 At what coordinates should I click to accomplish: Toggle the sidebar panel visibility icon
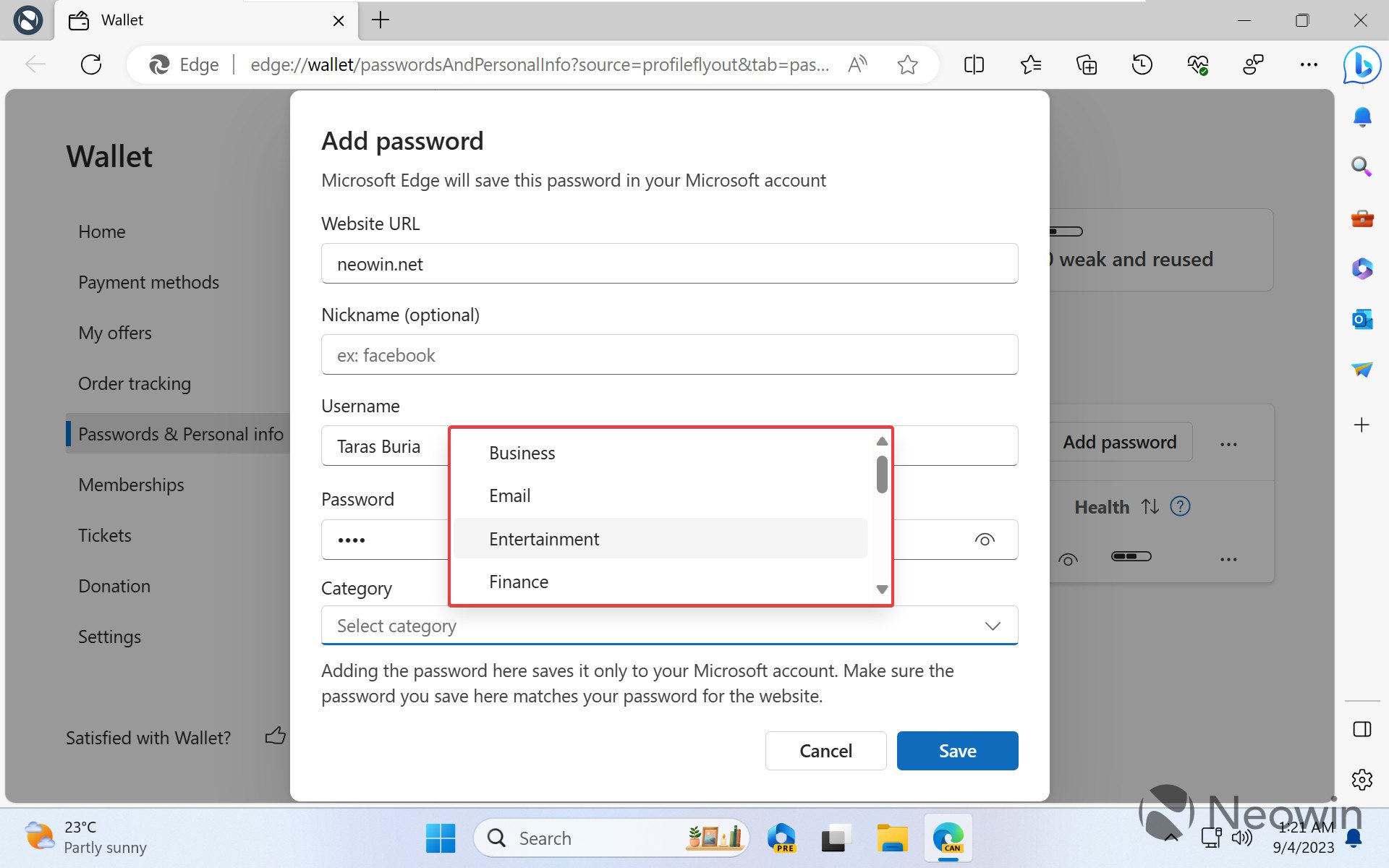[1362, 729]
